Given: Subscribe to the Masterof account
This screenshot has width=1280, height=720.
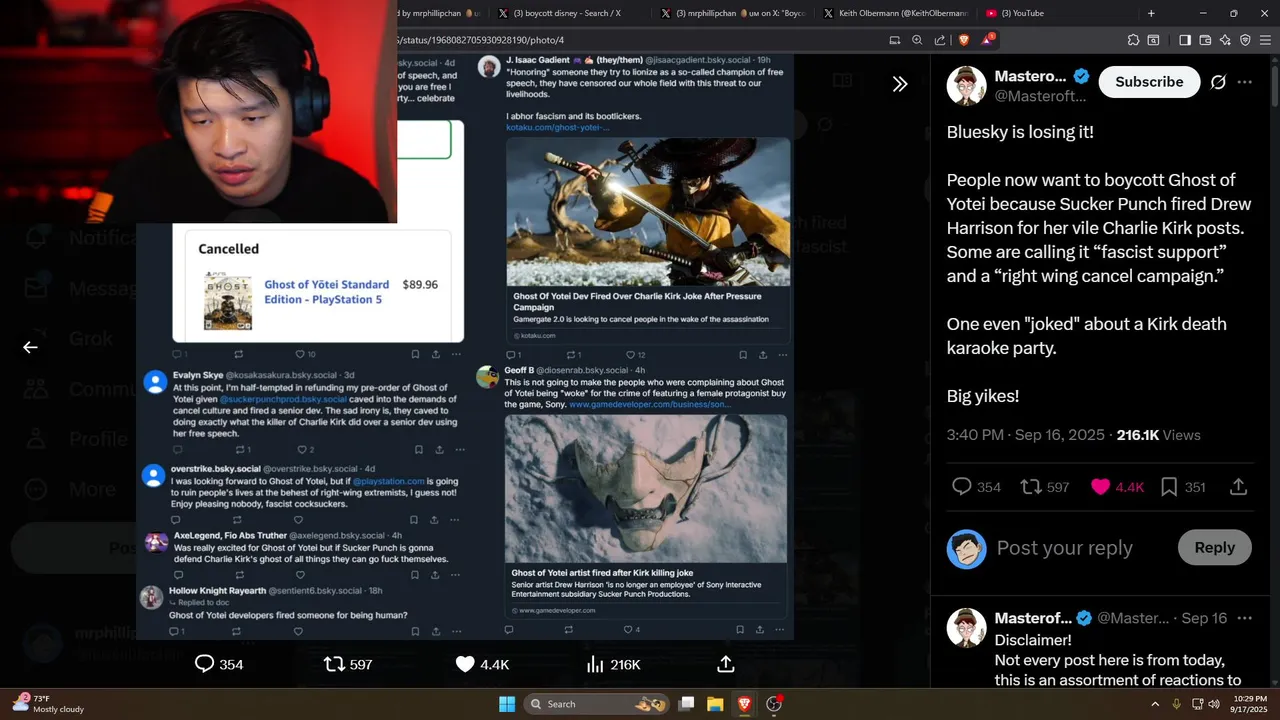Looking at the screenshot, I should (1149, 82).
